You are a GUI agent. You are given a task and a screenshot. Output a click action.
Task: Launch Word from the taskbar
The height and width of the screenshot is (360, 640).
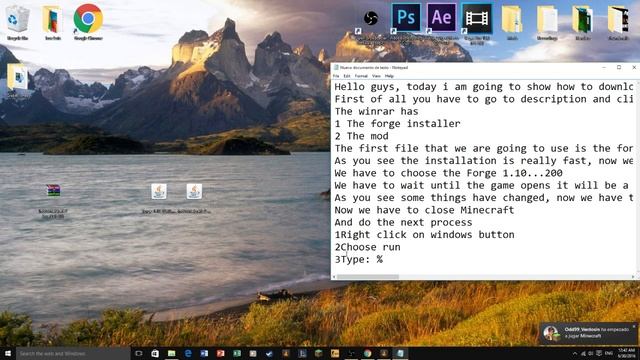tap(204, 353)
